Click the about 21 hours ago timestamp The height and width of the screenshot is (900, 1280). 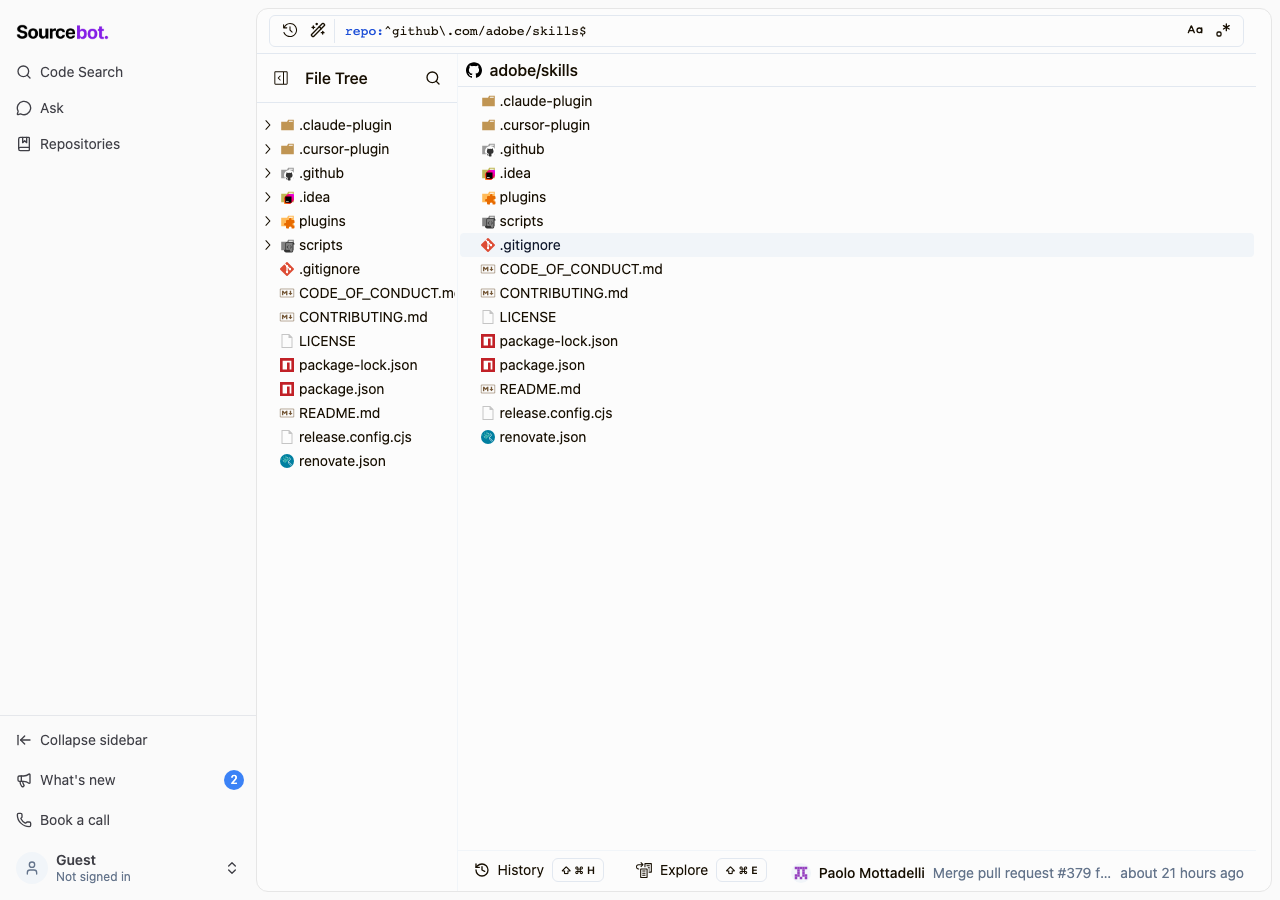coord(1182,873)
